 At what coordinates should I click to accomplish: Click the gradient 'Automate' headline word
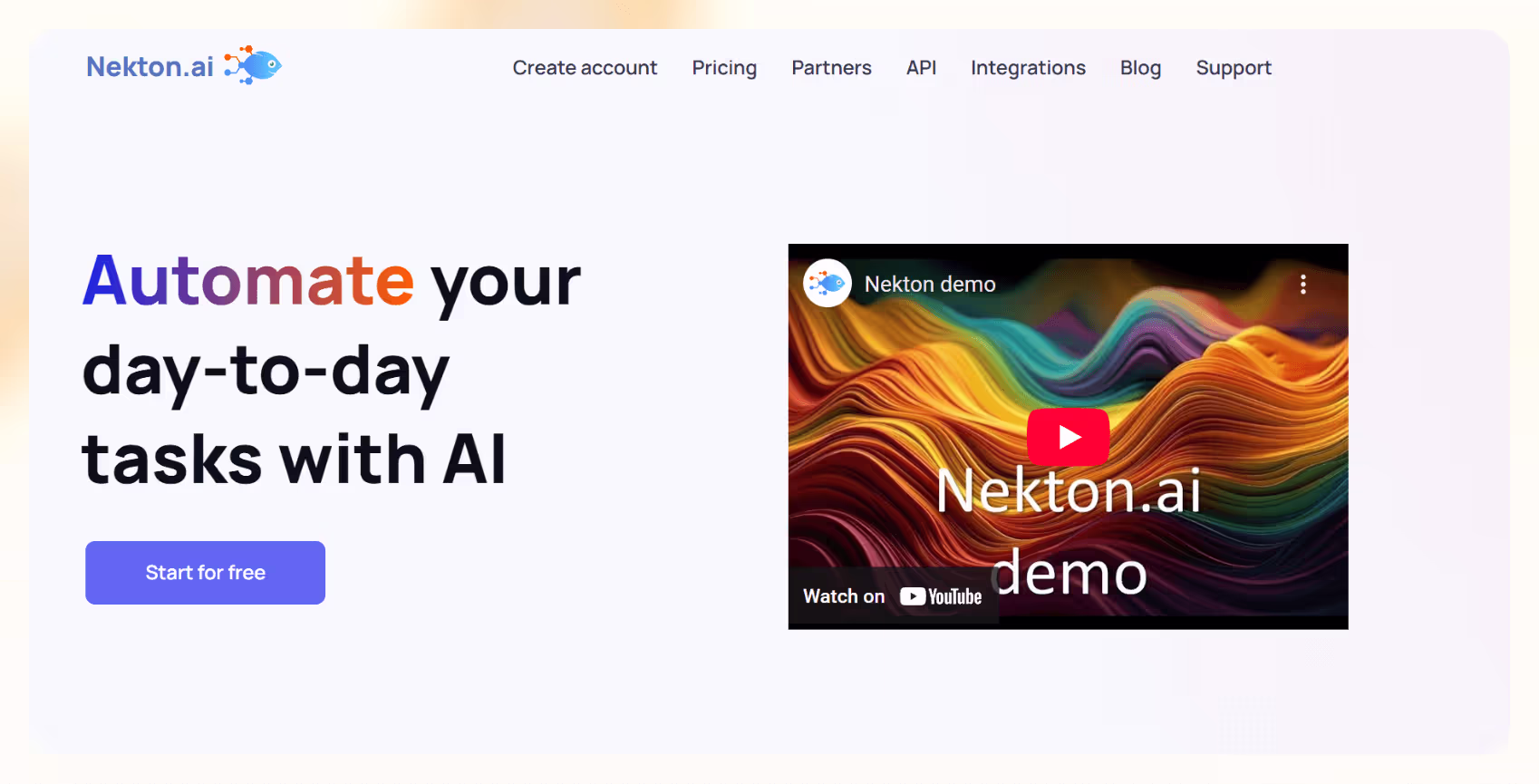coord(248,281)
